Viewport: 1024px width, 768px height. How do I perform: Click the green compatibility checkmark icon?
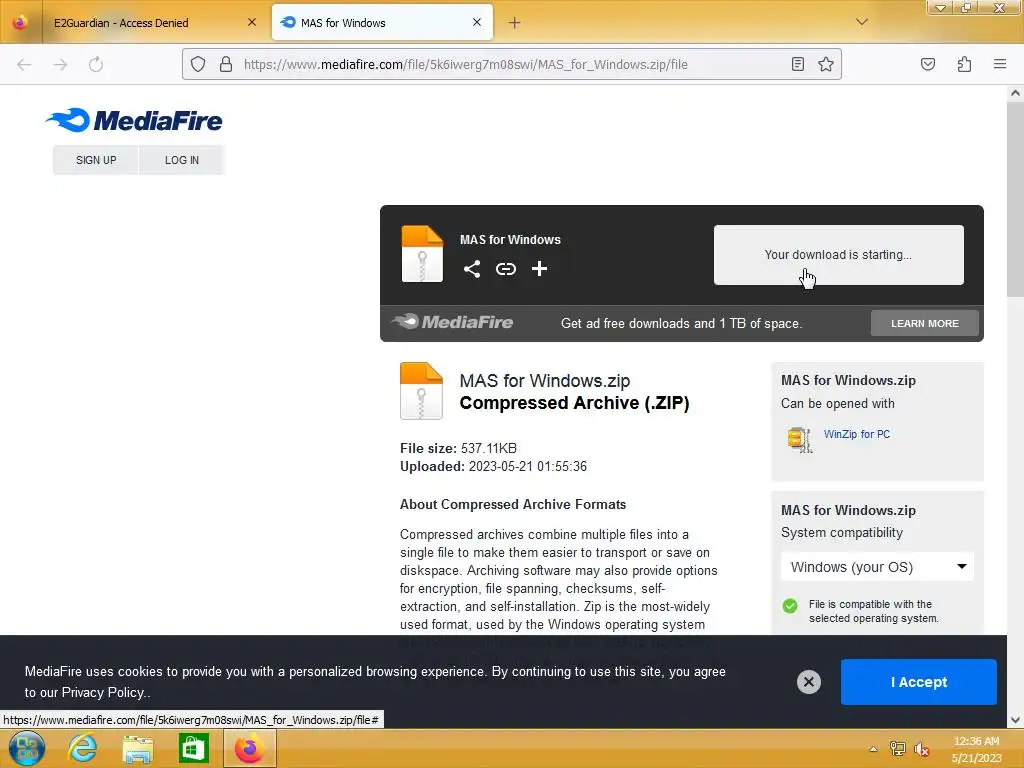[x=790, y=606]
